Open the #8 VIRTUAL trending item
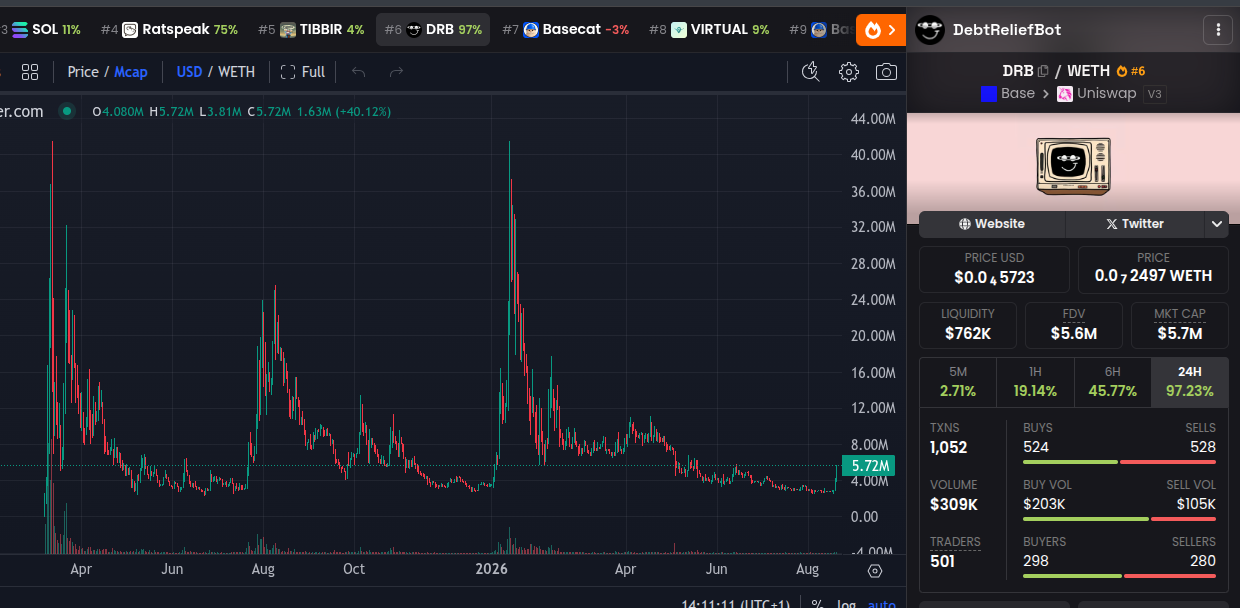 point(709,30)
